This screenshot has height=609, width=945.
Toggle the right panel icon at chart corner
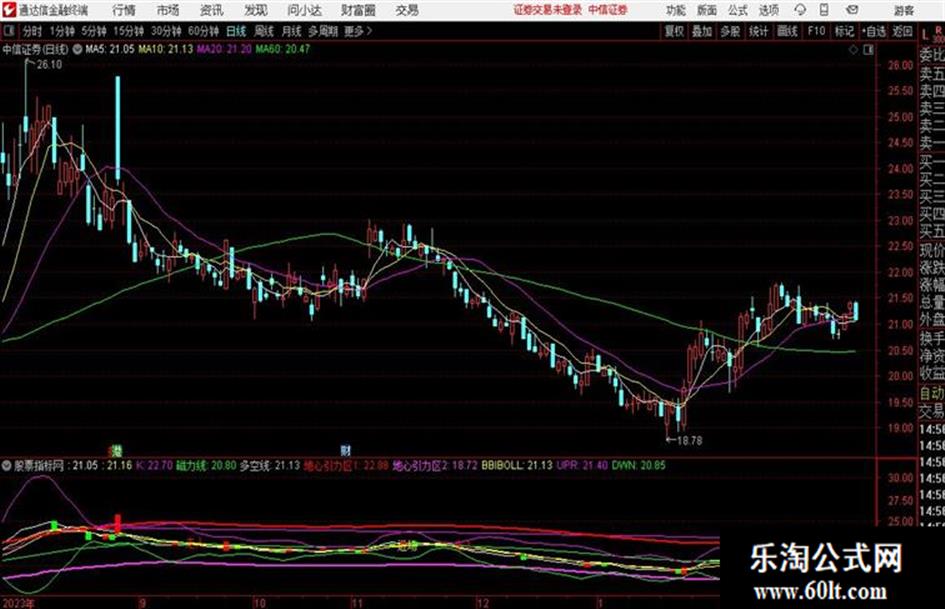(868, 50)
